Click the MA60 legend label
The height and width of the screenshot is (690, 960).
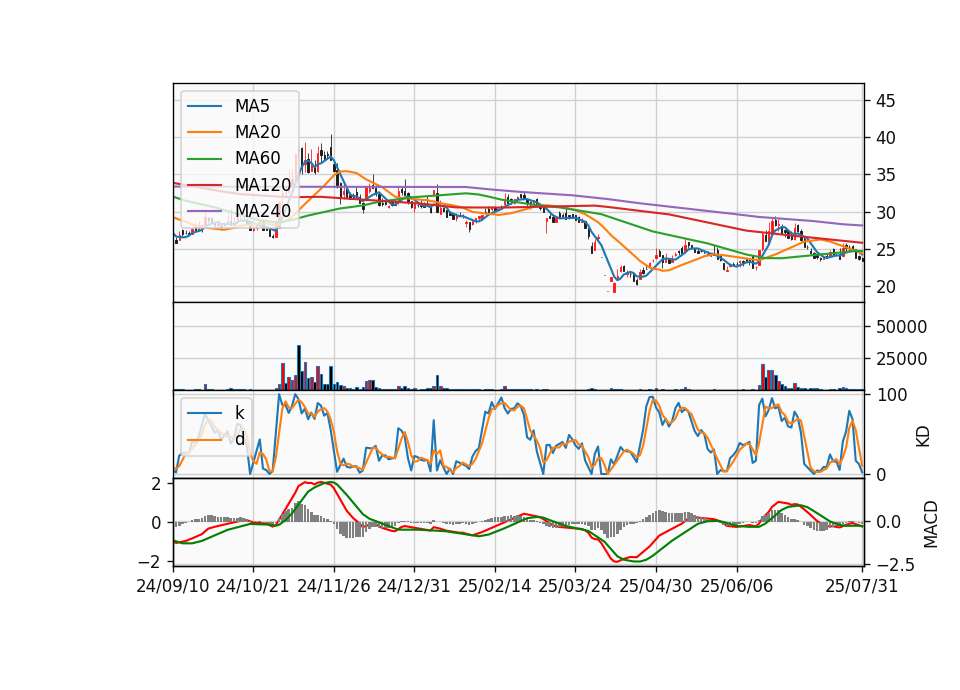pyautogui.click(x=257, y=158)
